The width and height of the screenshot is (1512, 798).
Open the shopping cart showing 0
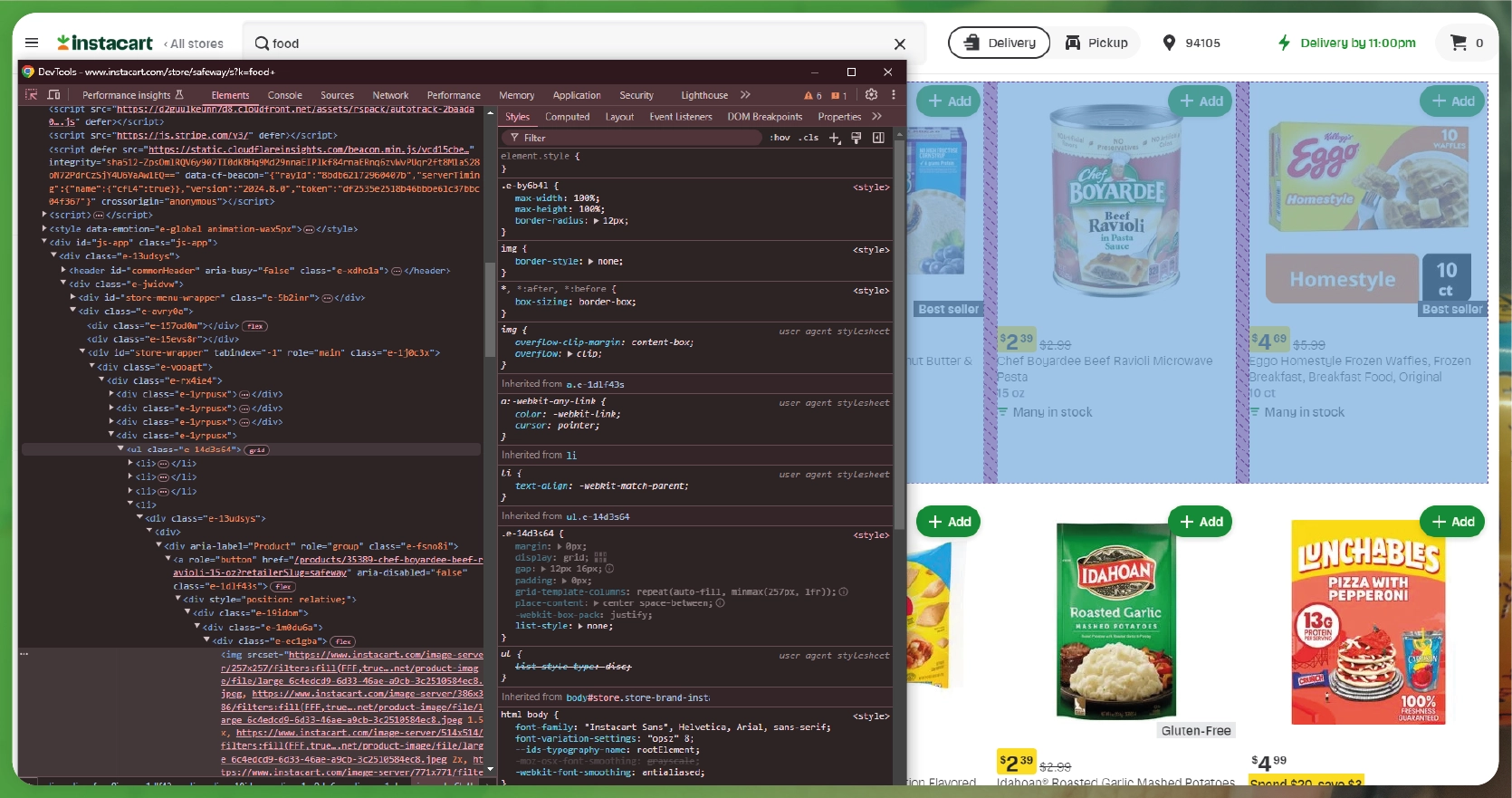(x=1467, y=43)
